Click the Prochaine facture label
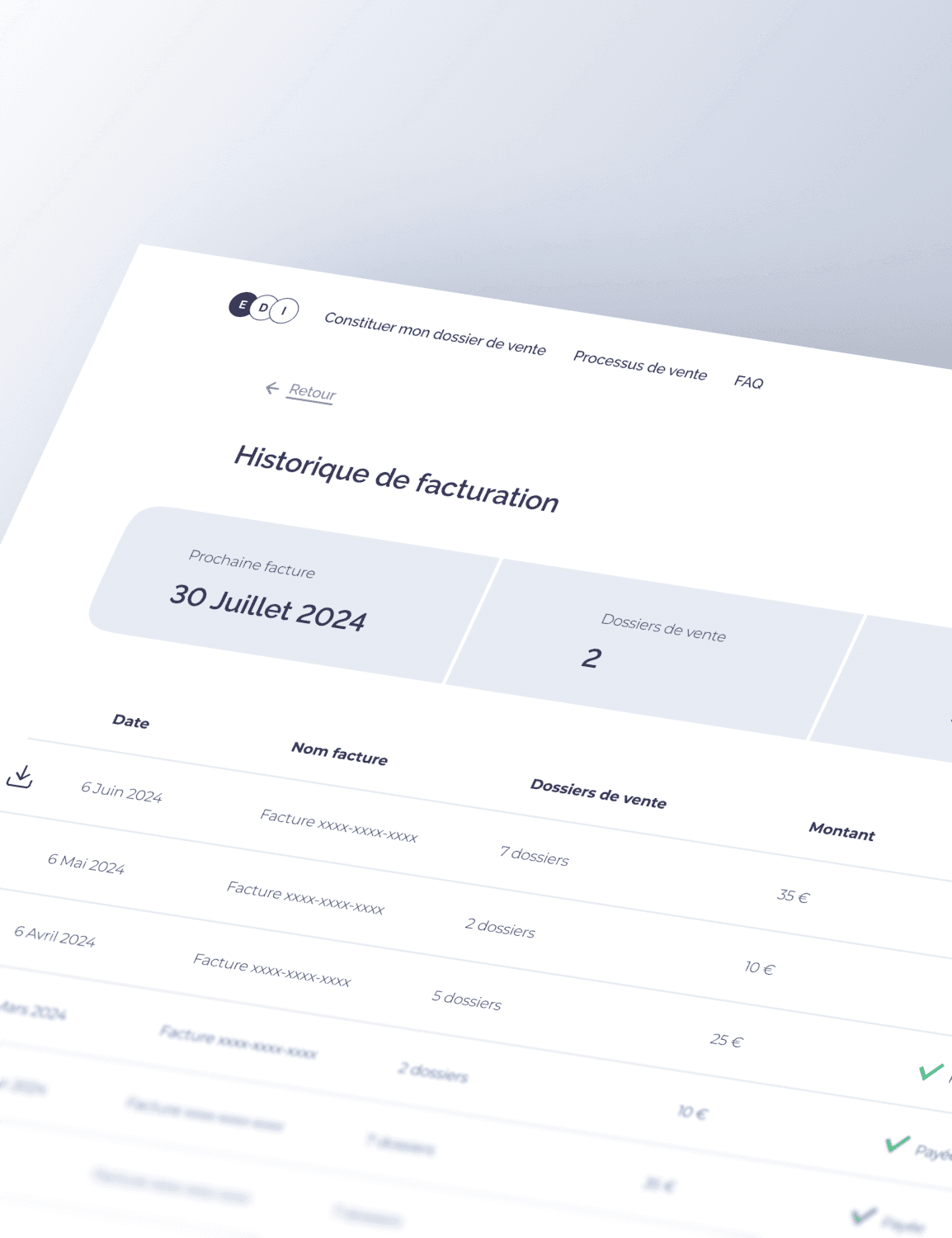This screenshot has width=952, height=1238. coord(252,564)
